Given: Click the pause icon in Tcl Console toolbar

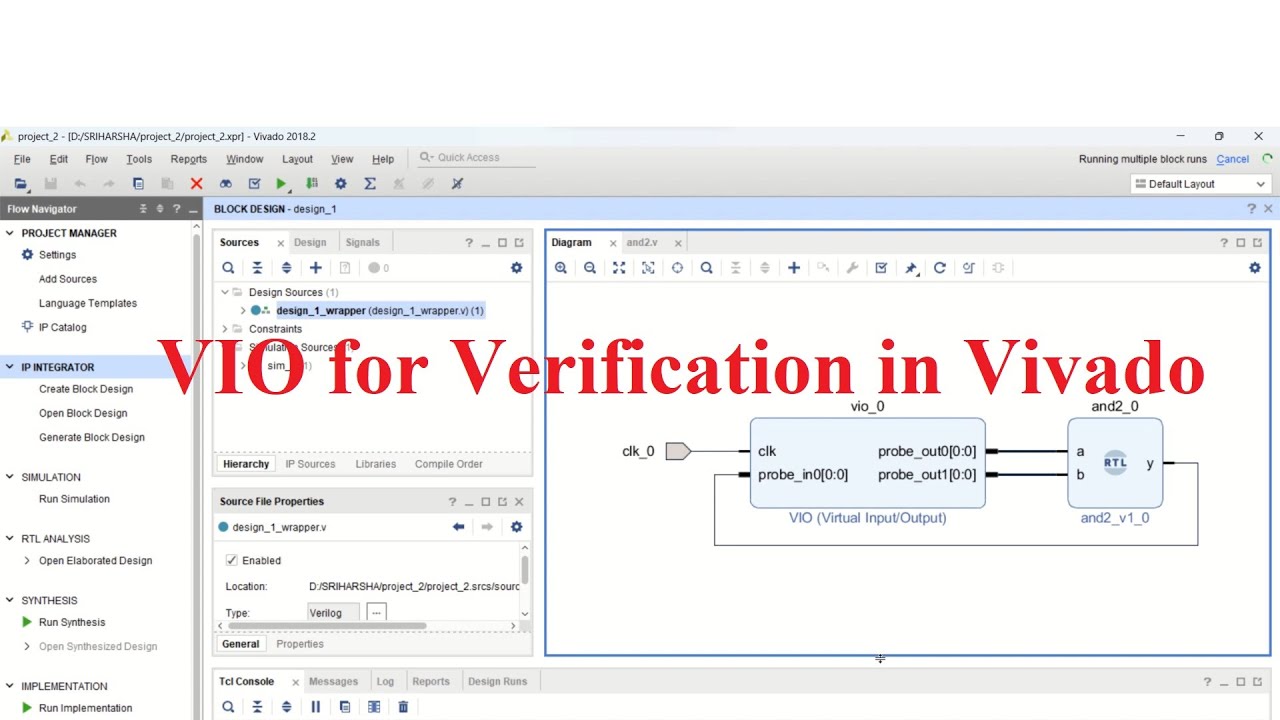Looking at the screenshot, I should (x=315, y=707).
